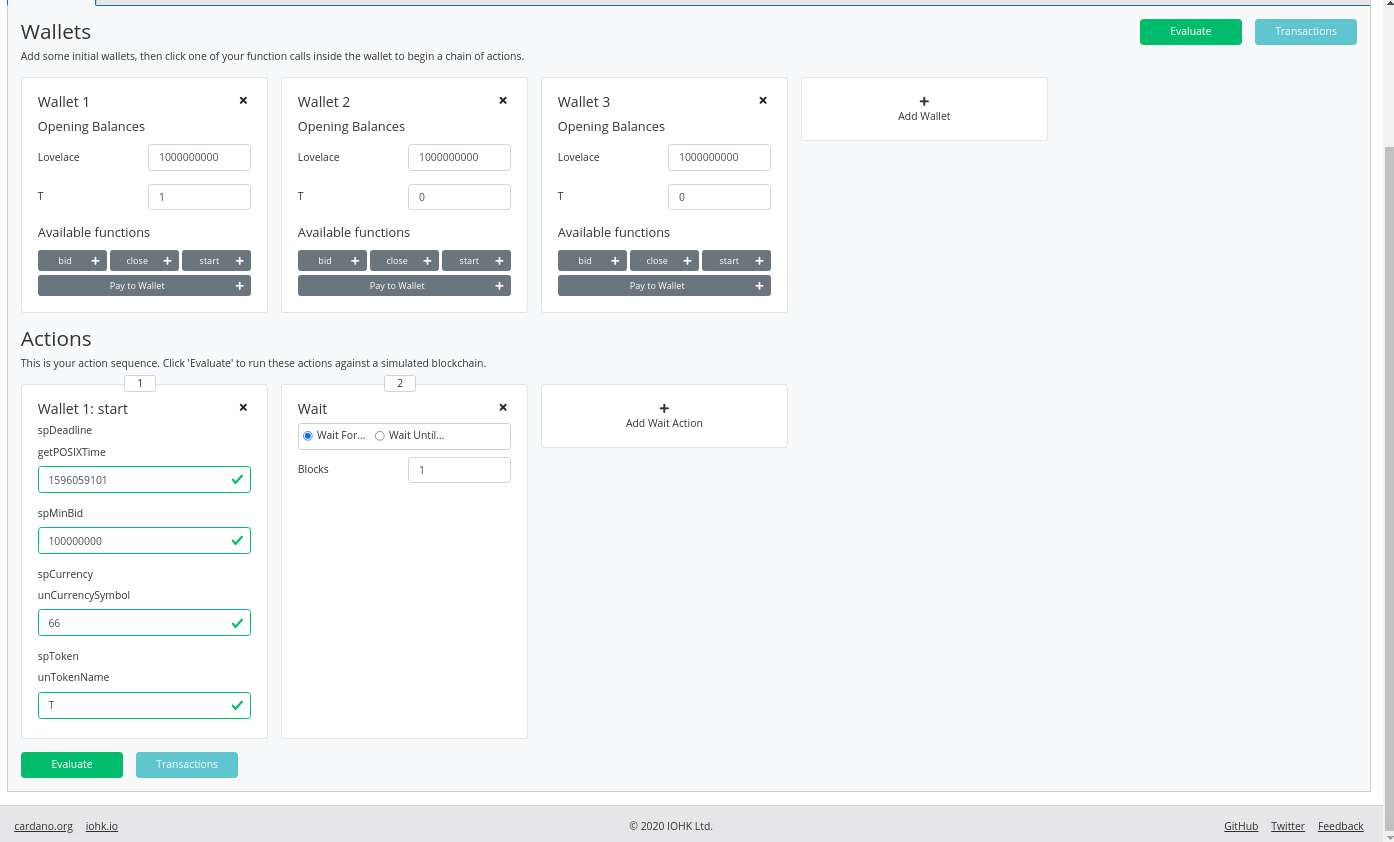
Task: Edit the Wallet 1 Lovelace balance field
Action: click(x=199, y=158)
